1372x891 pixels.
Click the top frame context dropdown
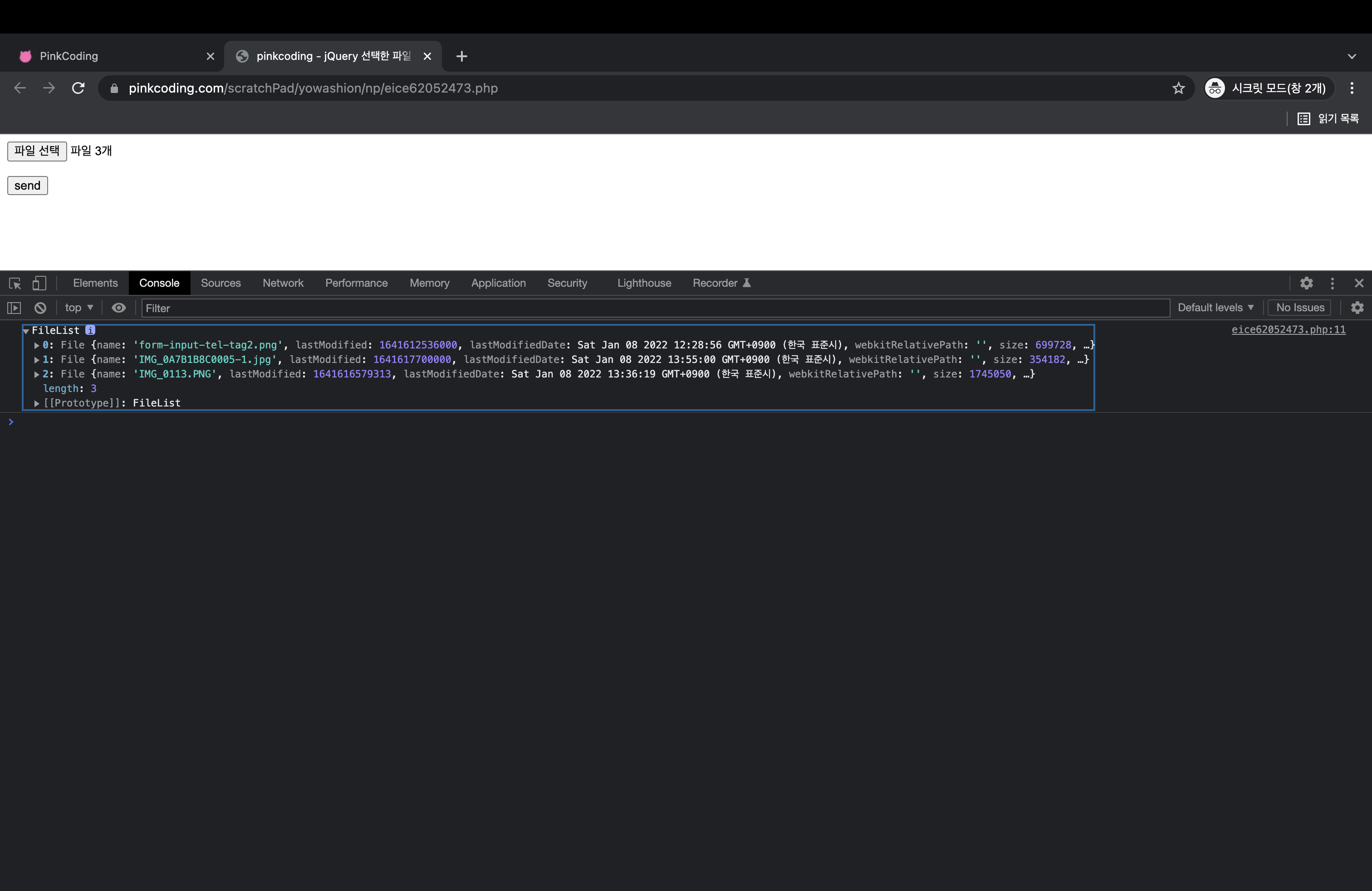tap(78, 307)
